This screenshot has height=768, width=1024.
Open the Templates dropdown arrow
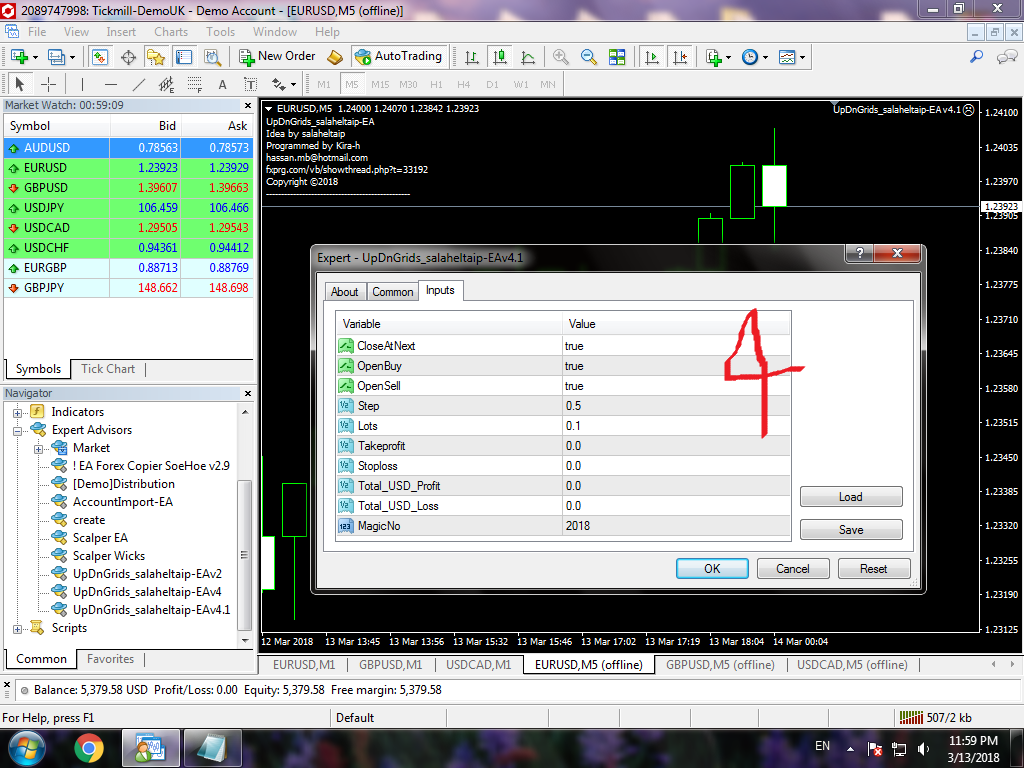point(803,57)
